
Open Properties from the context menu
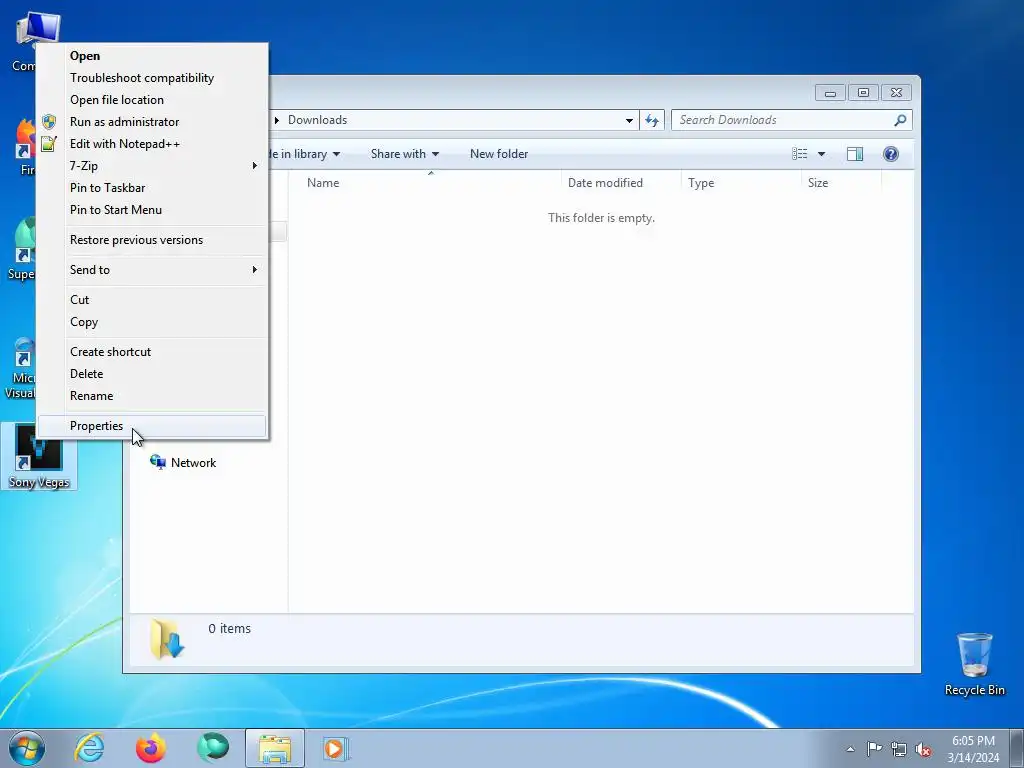152,426
